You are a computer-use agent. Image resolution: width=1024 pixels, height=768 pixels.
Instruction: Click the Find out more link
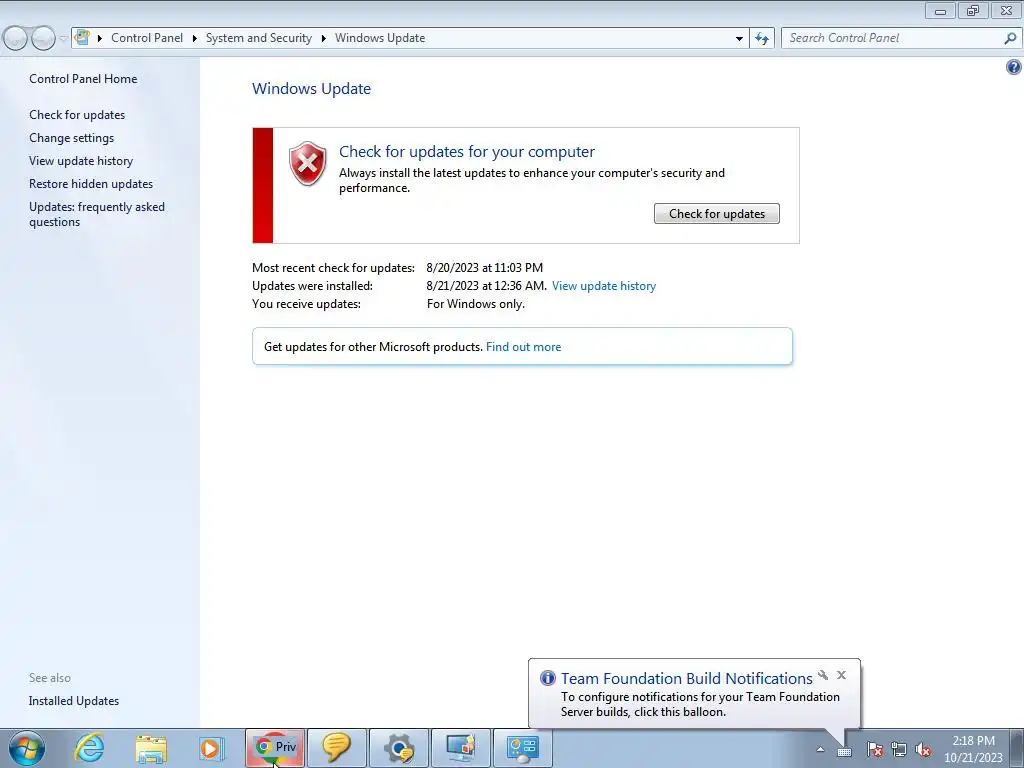523,347
